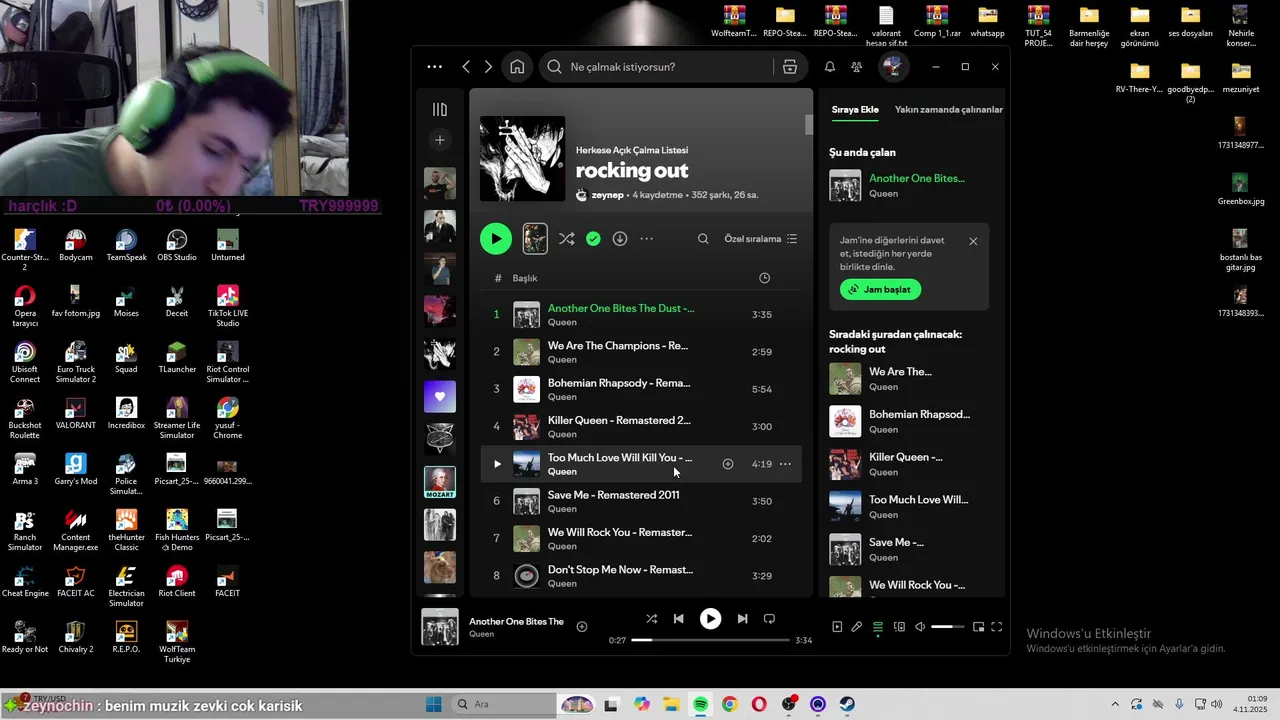Open Spotify Home via house icon
Viewport: 1280px width, 720px height.
[517, 67]
